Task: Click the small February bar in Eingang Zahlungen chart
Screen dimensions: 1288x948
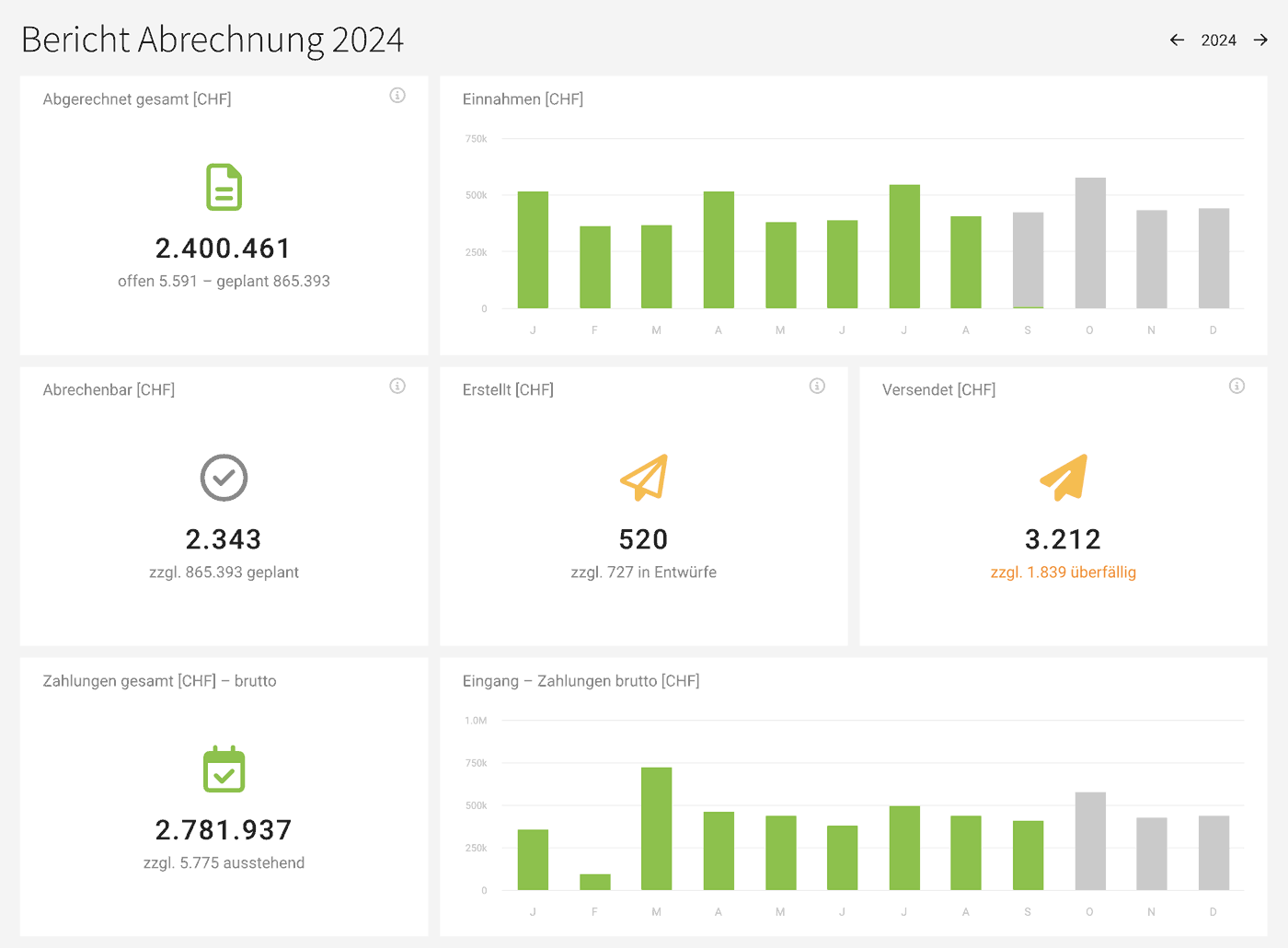Action: 595,882
